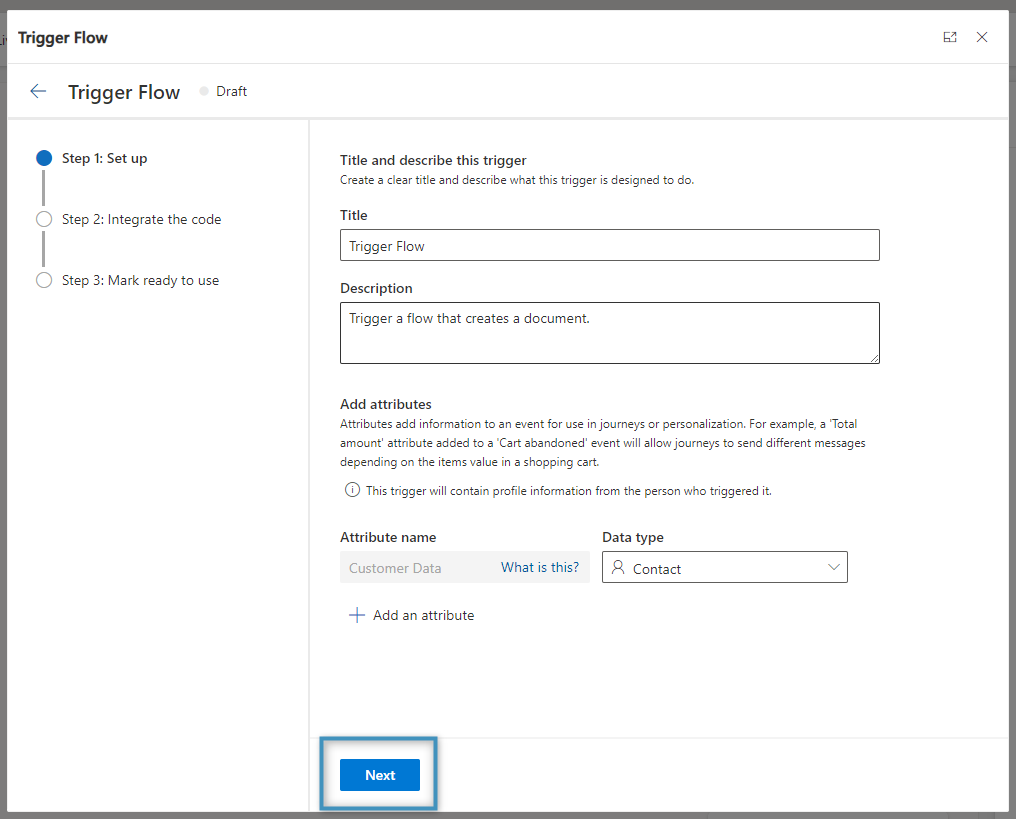This screenshot has width=1016, height=819.
Task: Go to Step 3: Mark ready to use
Action: tap(141, 280)
